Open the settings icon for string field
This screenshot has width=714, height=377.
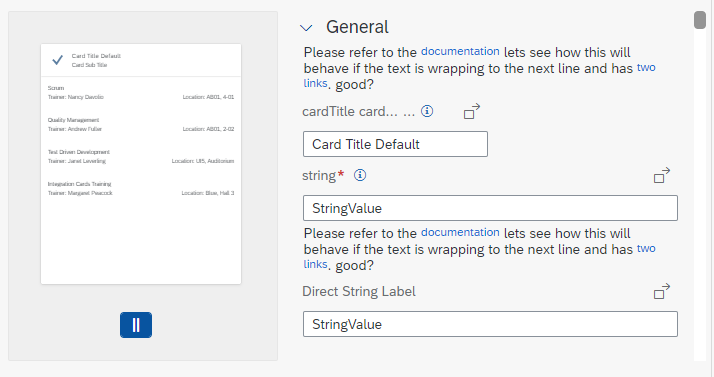pos(662,175)
